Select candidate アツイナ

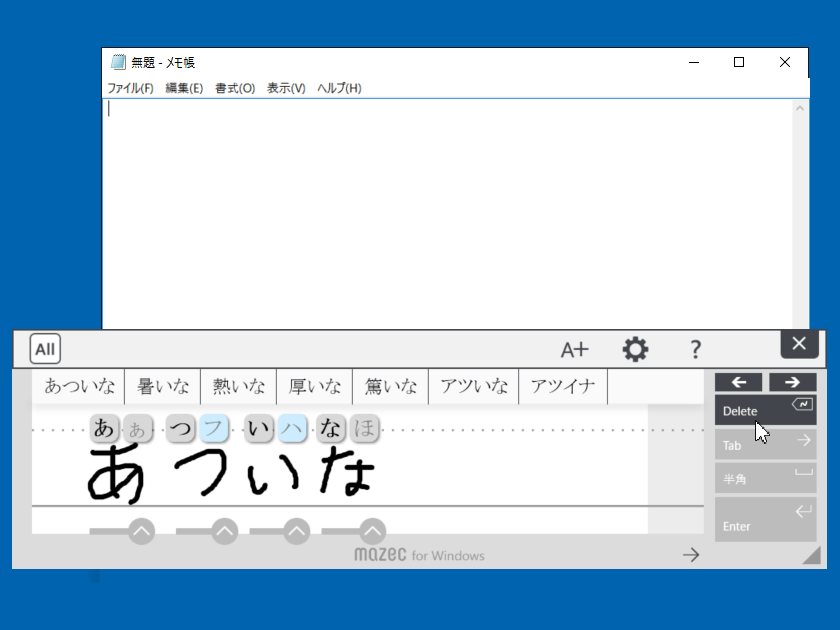coord(563,386)
